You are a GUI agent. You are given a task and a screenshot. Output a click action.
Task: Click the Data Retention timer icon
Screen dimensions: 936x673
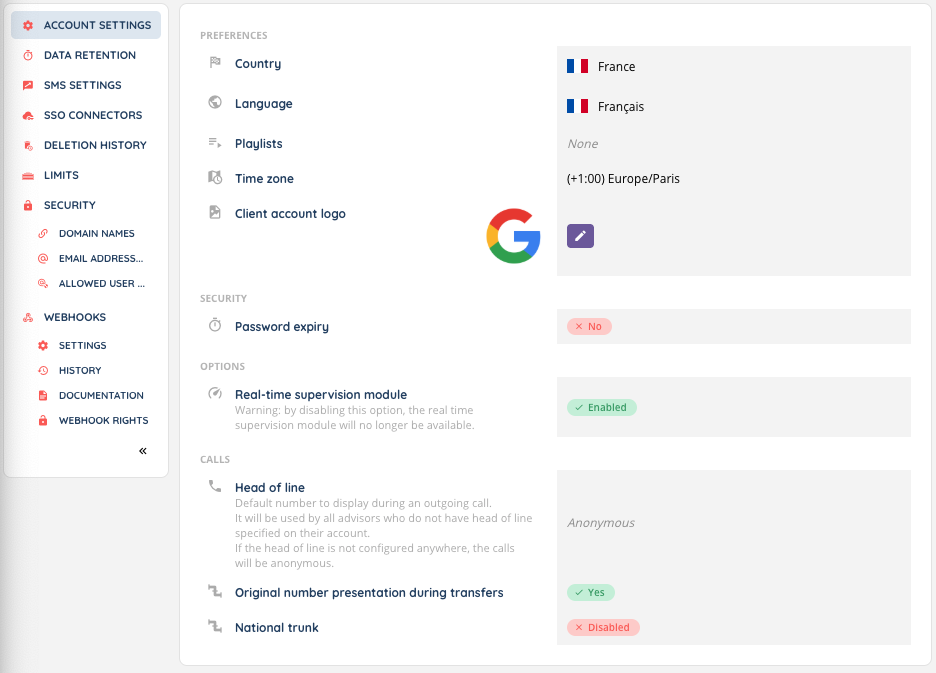point(28,55)
